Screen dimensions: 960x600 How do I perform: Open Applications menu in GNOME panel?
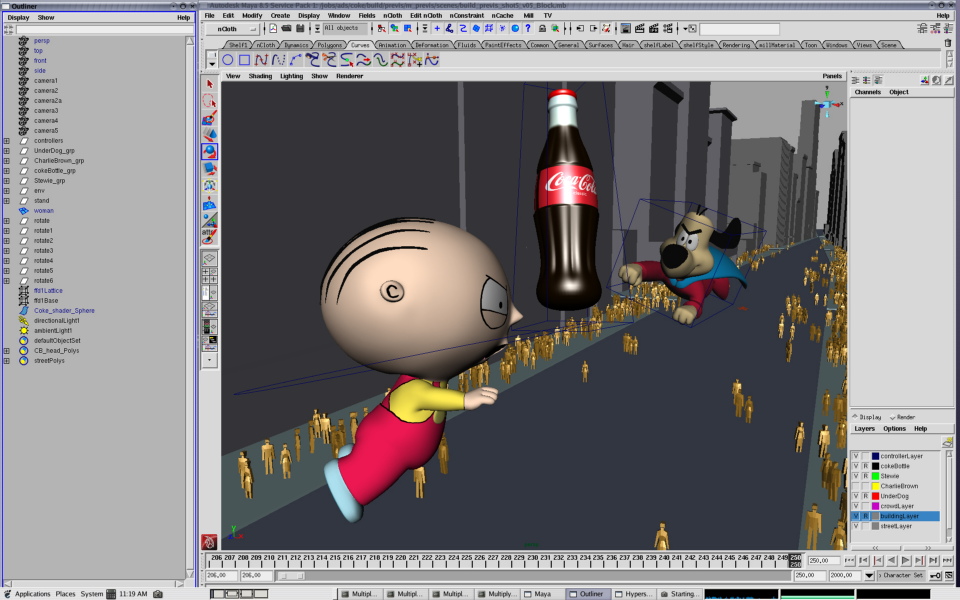(32, 594)
